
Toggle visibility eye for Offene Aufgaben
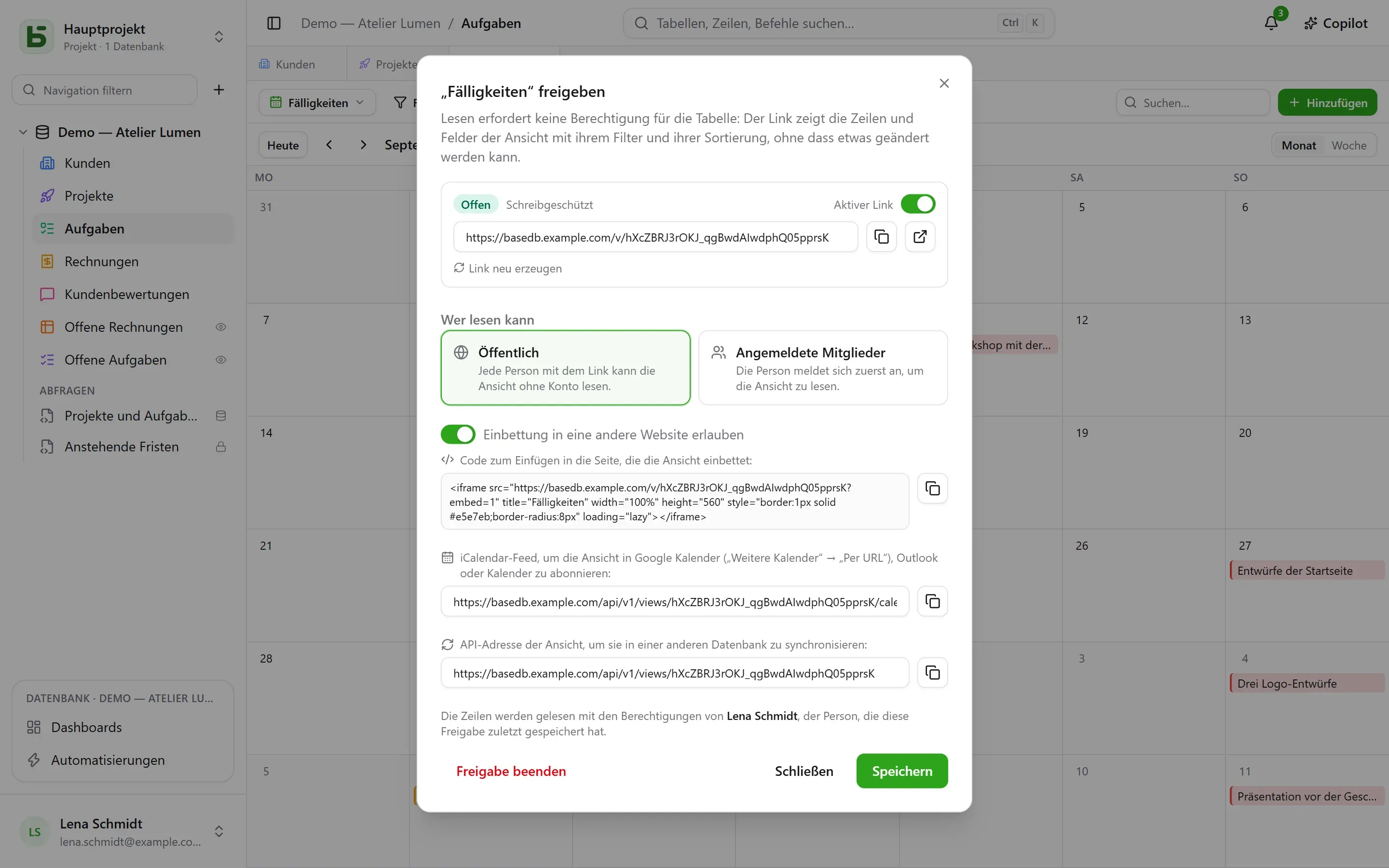click(220, 359)
